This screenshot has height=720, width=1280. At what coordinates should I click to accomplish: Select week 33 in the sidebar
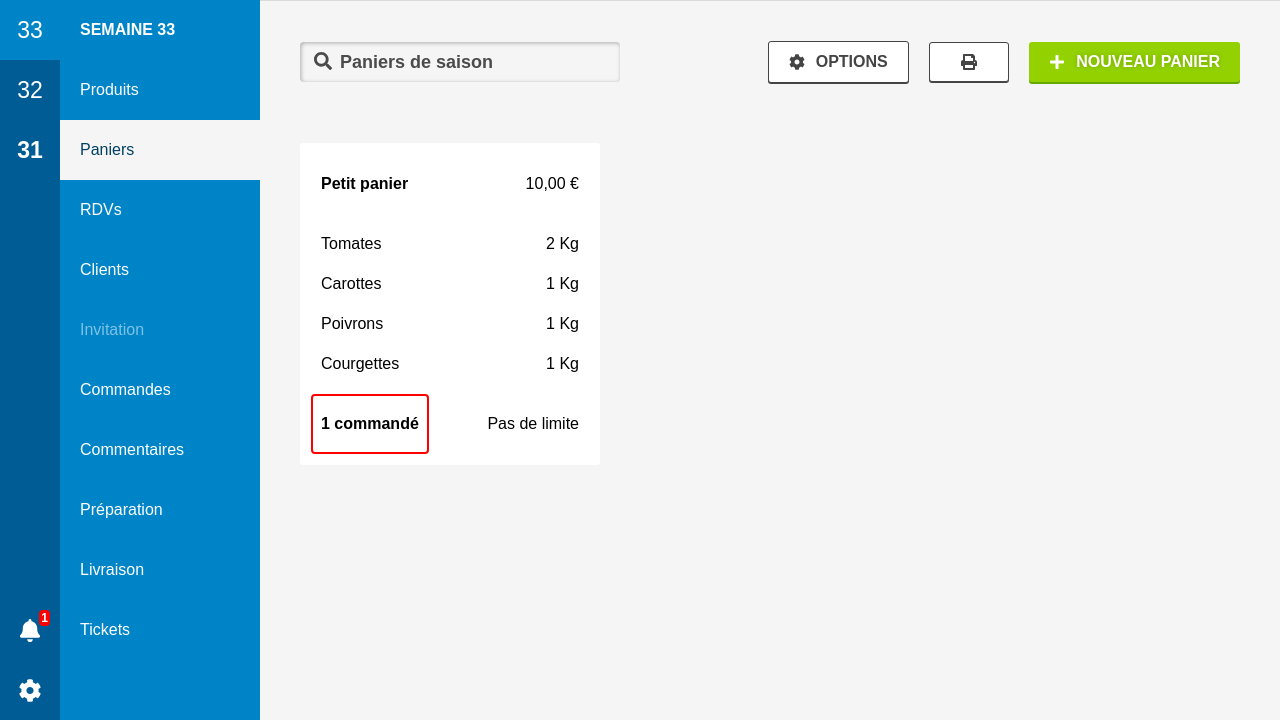coord(30,30)
